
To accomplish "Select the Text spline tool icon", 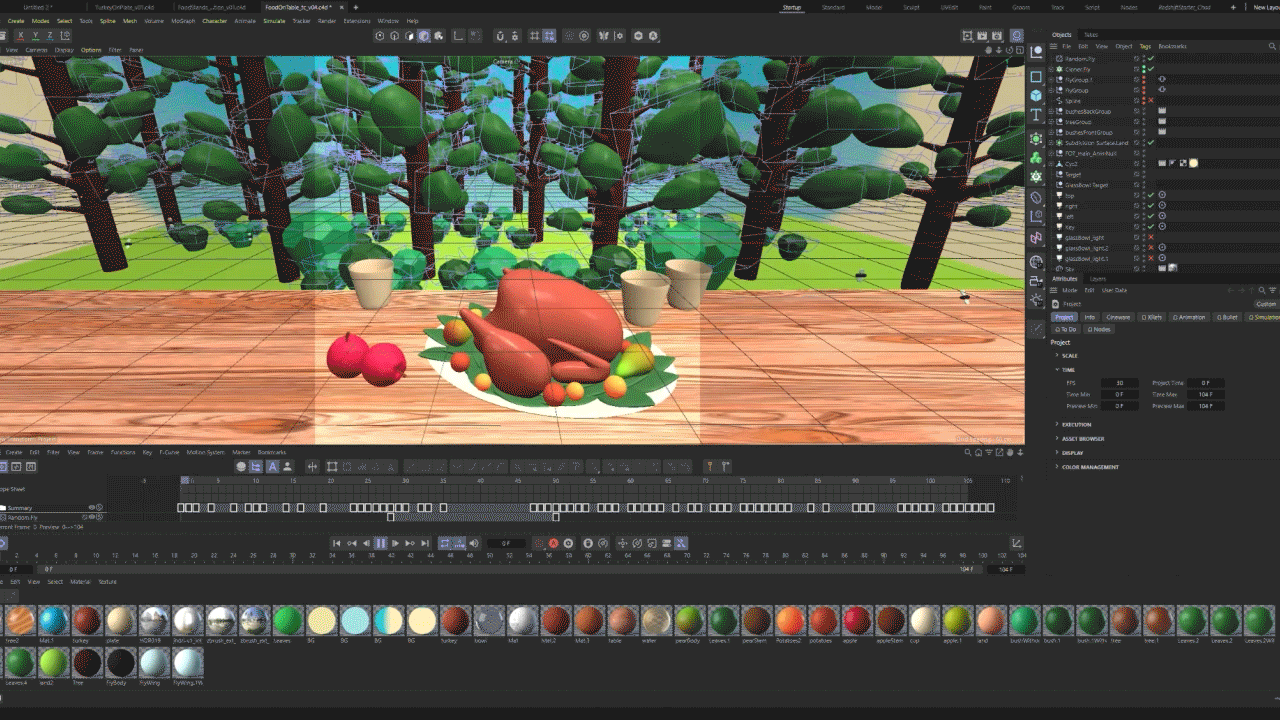I will tap(1036, 115).
